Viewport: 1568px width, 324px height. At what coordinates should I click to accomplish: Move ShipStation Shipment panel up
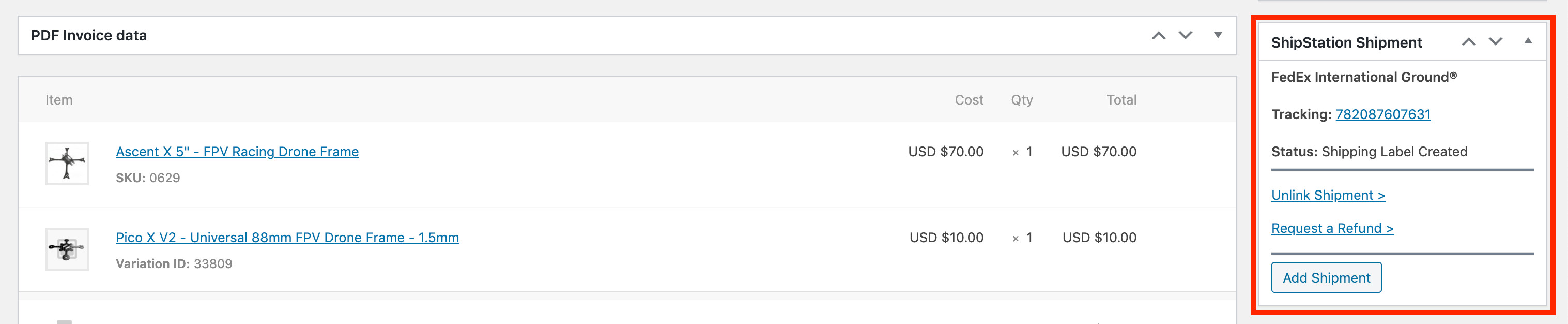click(x=1468, y=42)
